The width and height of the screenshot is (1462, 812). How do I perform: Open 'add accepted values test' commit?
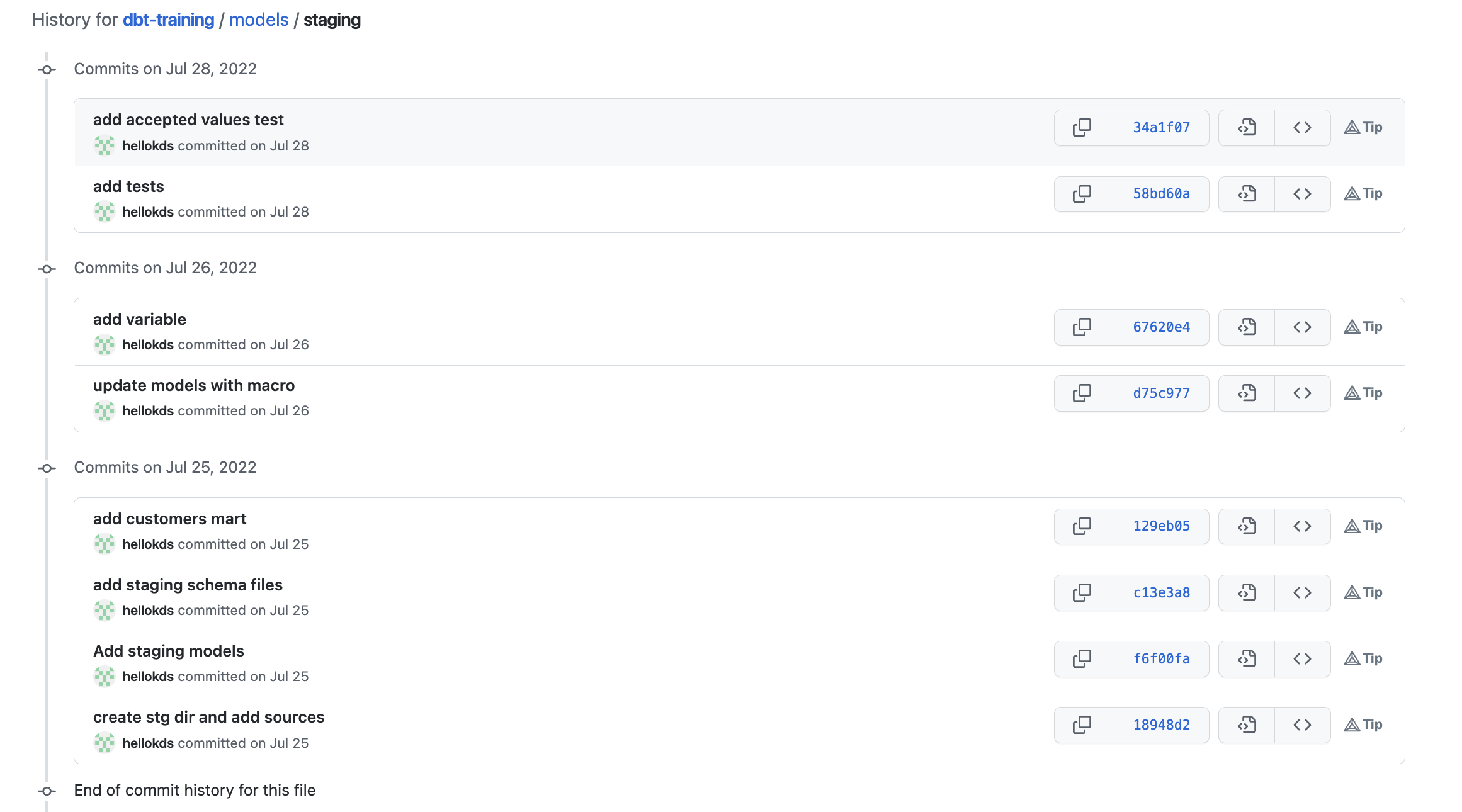(x=188, y=120)
